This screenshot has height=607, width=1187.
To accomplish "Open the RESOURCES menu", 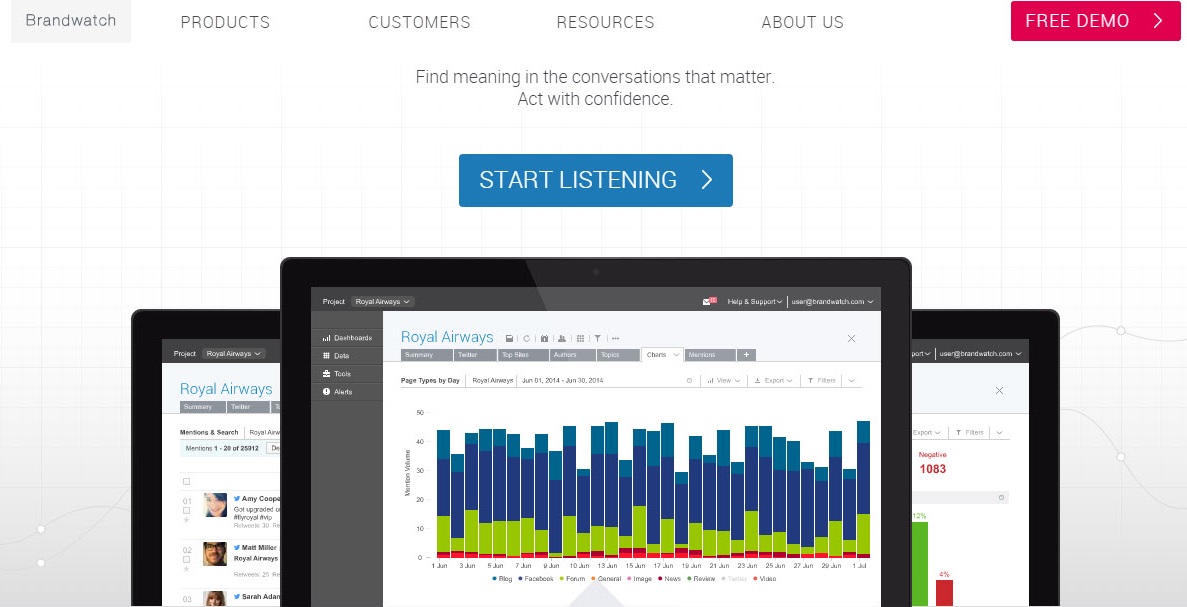I will click(x=606, y=23).
